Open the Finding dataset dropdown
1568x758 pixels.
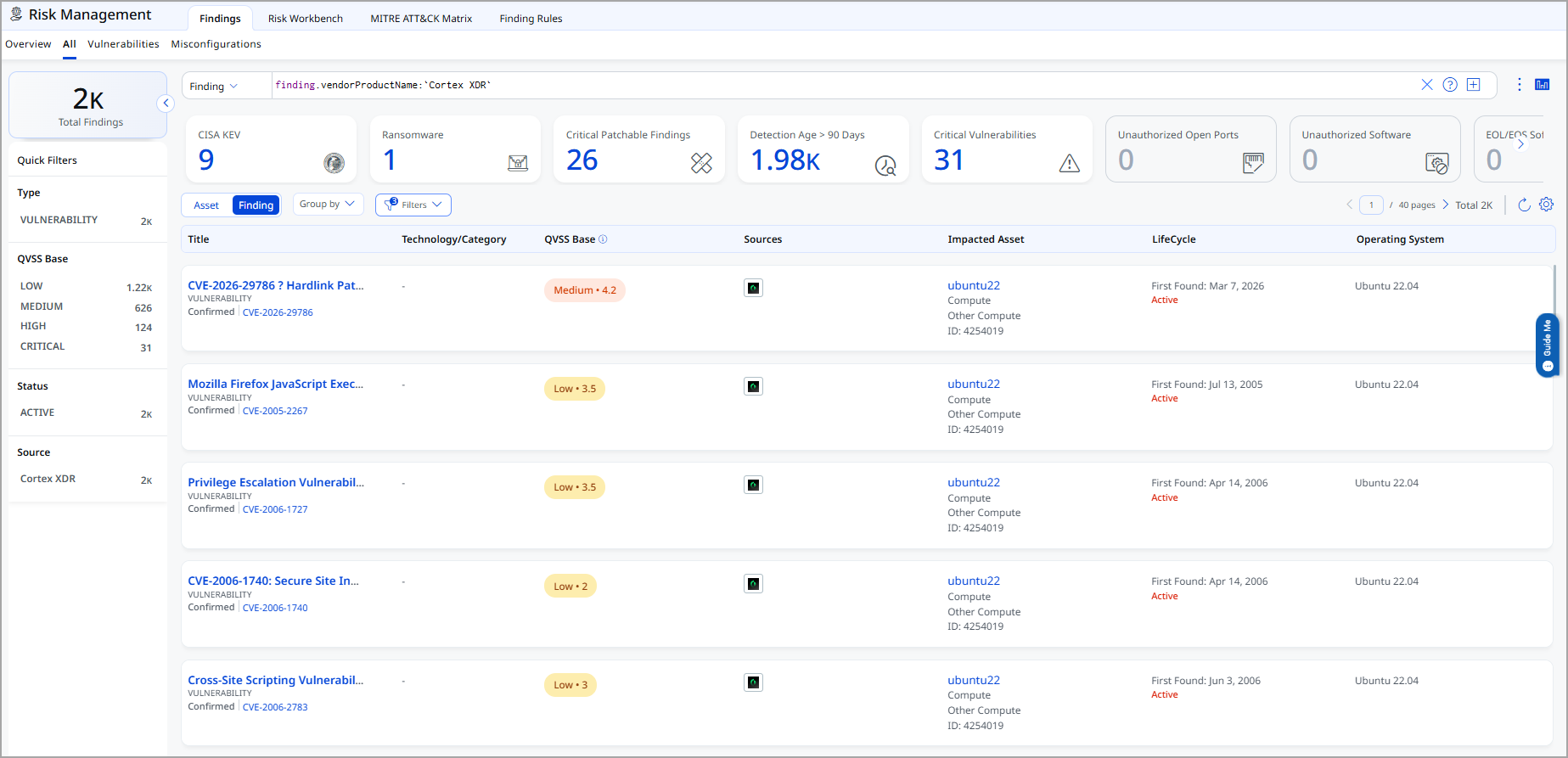pyautogui.click(x=214, y=87)
